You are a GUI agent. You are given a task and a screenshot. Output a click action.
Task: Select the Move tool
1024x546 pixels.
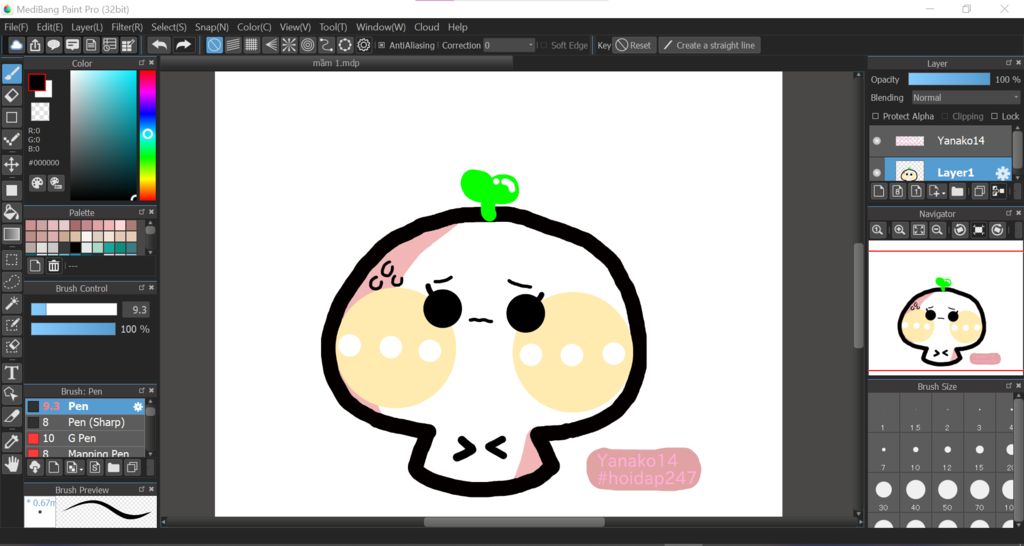click(12, 164)
